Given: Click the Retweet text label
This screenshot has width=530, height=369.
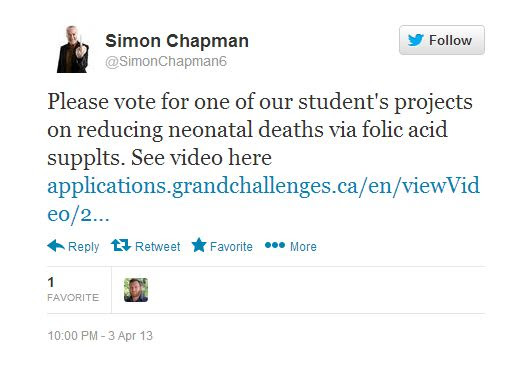Looking at the screenshot, I should coord(158,246).
